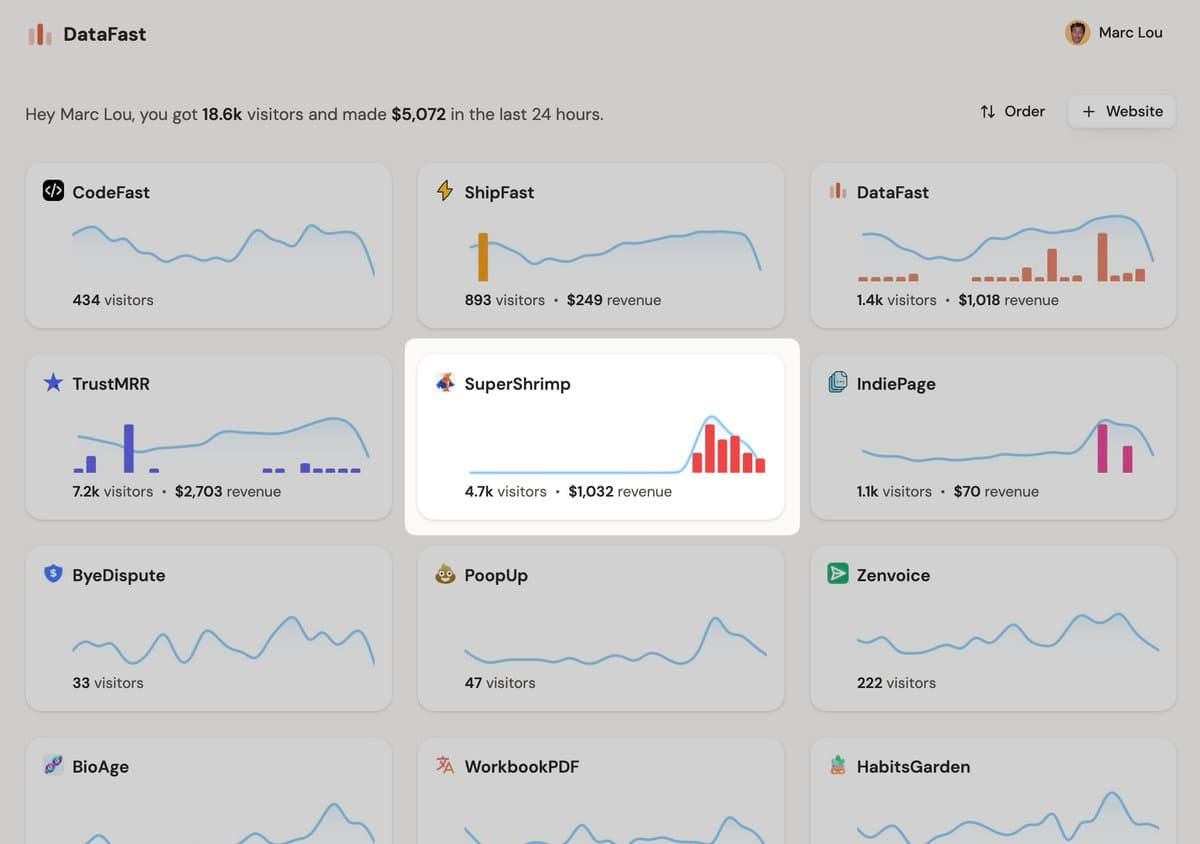This screenshot has height=844, width=1200.
Task: Click the TrustMRR tall purple revenue bar
Action: (128, 449)
